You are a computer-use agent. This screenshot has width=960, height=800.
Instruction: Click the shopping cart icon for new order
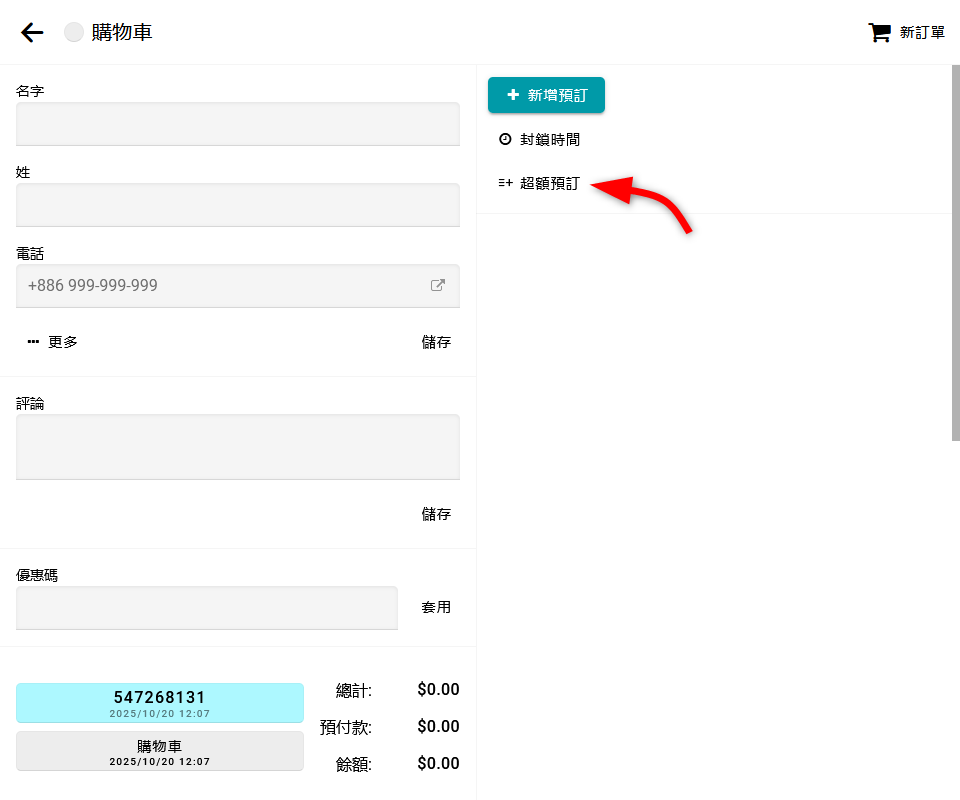point(879,33)
